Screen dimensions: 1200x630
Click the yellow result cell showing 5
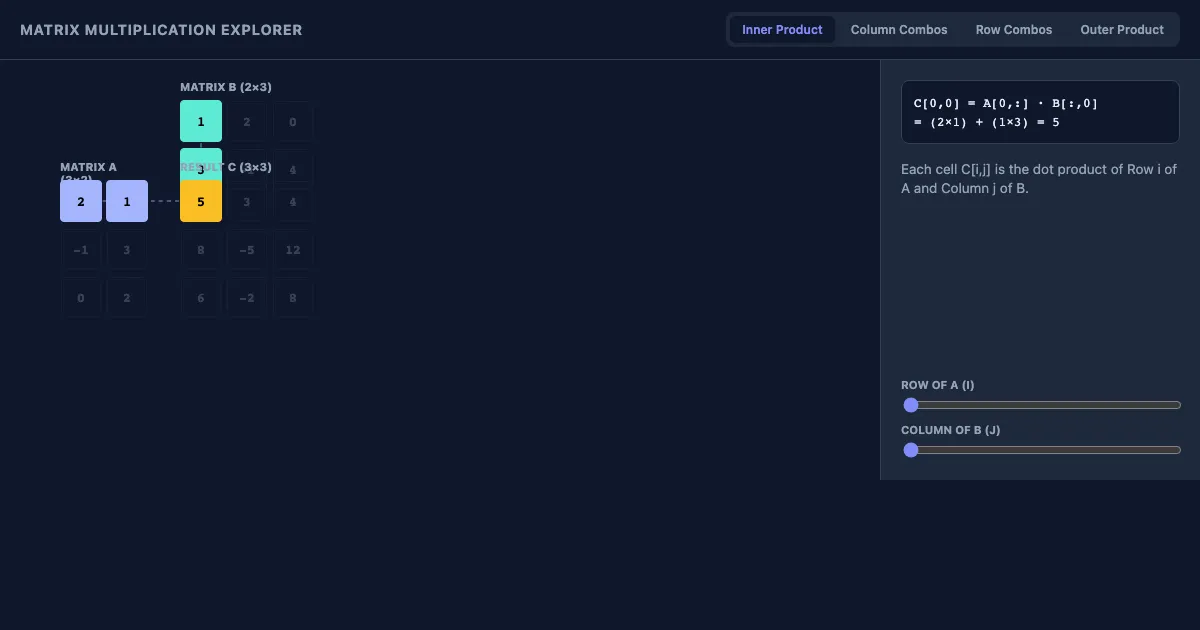(201, 201)
